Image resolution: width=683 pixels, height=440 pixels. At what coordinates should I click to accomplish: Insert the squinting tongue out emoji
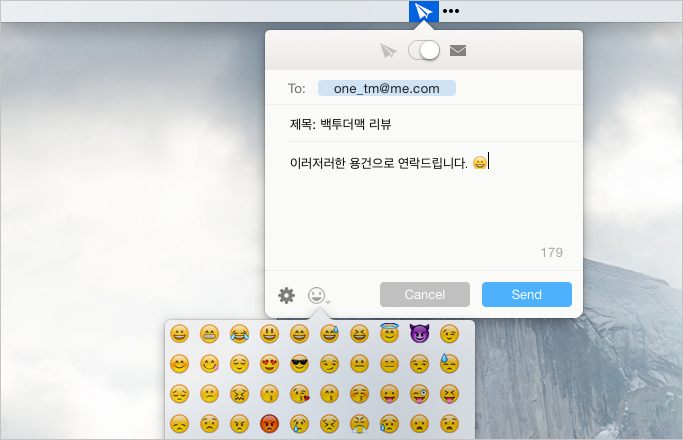pyautogui.click(x=450, y=394)
